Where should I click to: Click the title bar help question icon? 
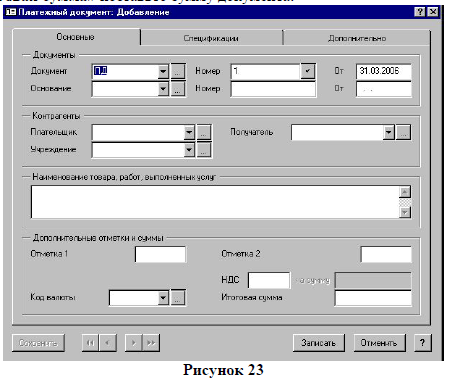(420, 12)
